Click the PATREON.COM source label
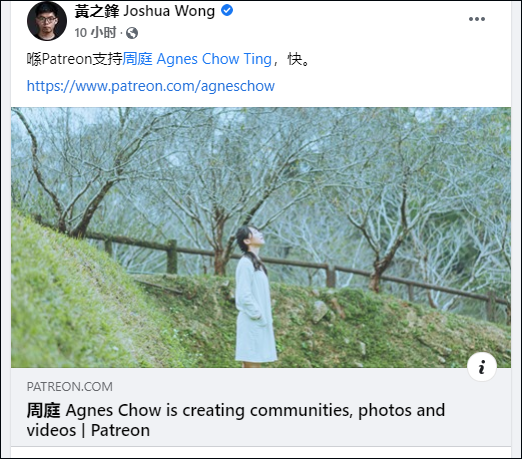522x459 pixels. pos(70,387)
